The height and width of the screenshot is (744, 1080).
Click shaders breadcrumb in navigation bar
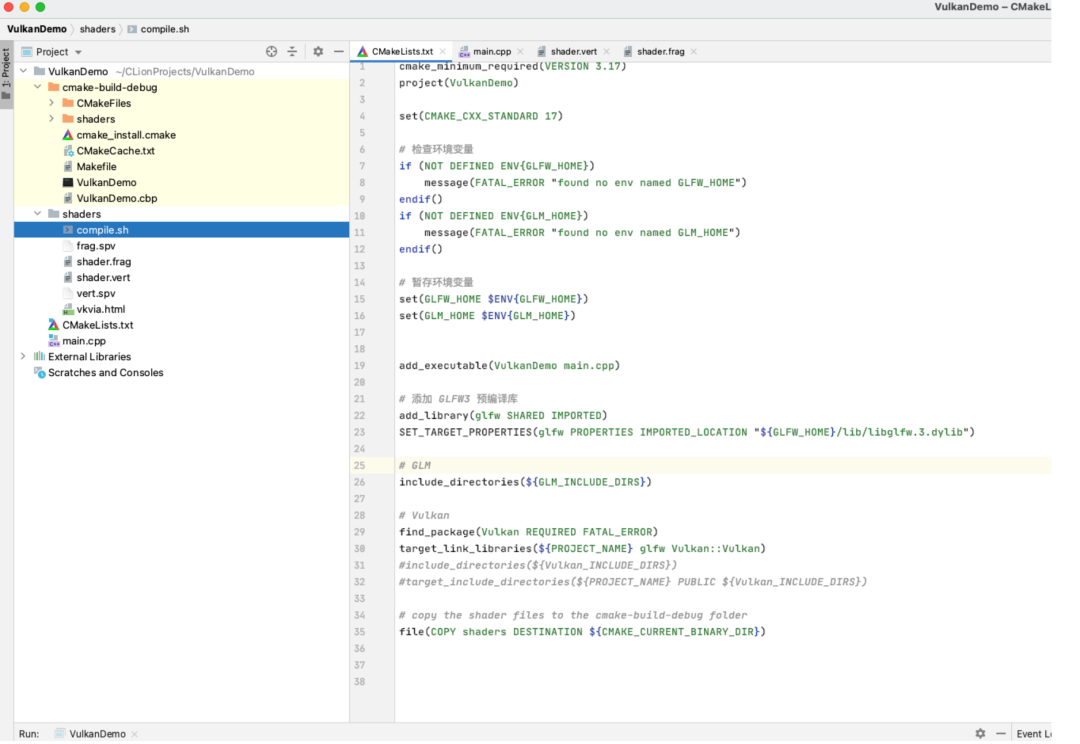pos(97,29)
